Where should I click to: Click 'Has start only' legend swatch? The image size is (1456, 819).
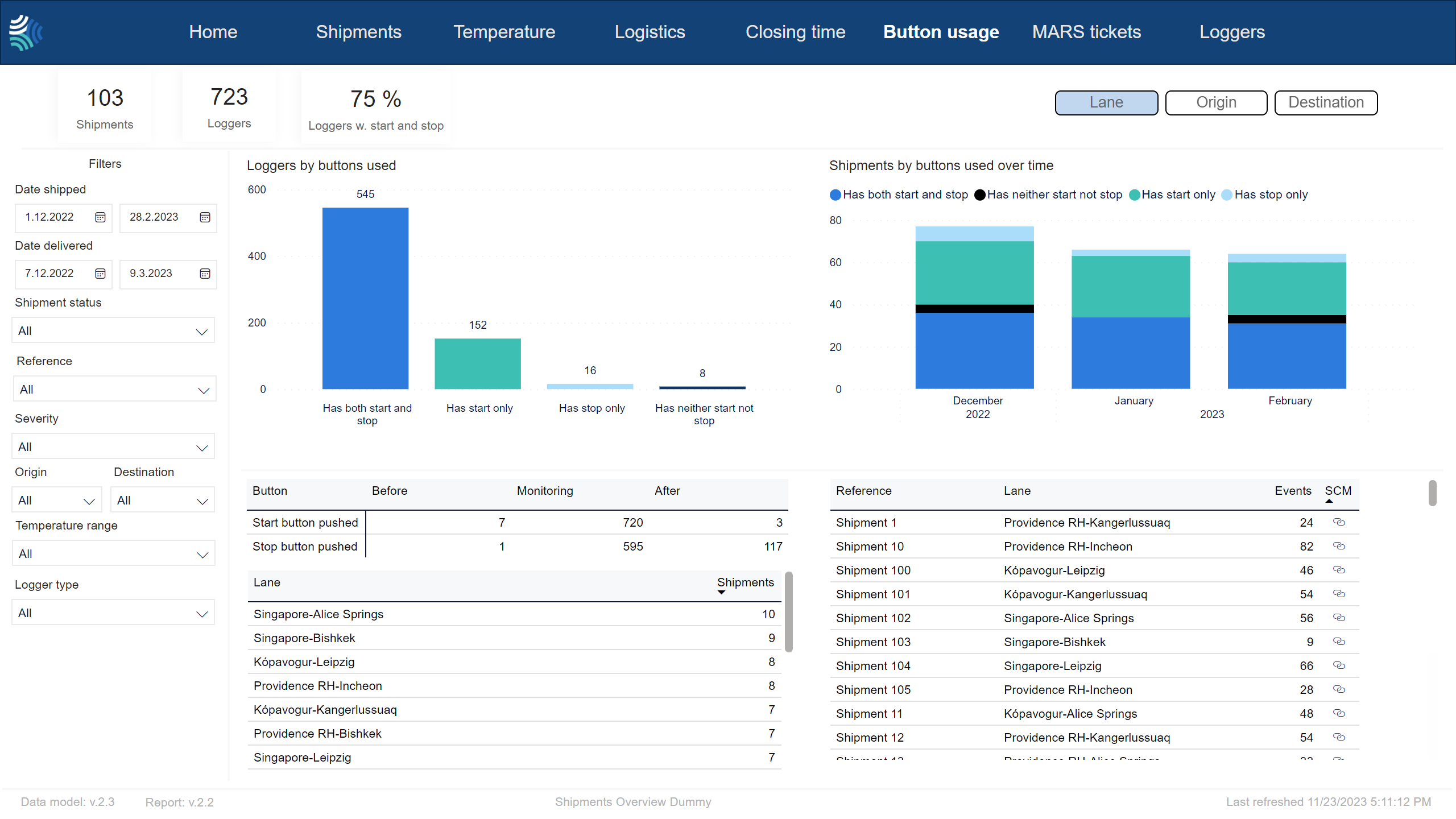1134,195
